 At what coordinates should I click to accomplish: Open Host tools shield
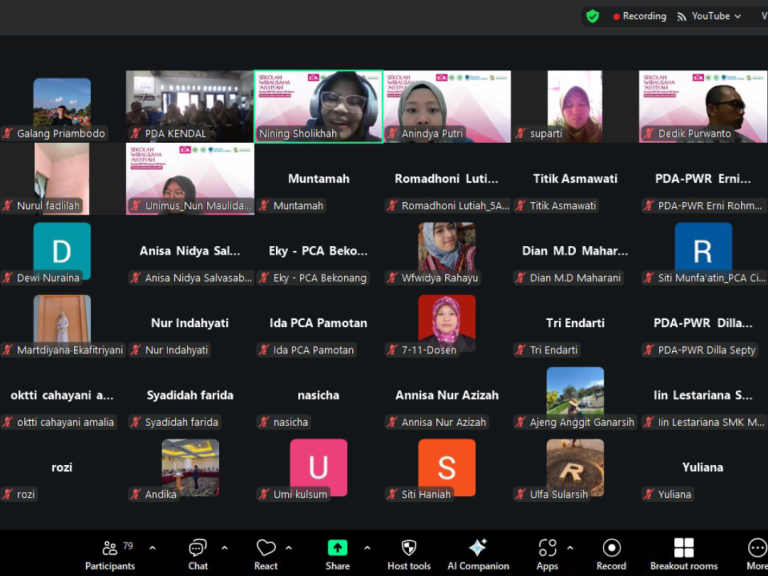pos(409,553)
